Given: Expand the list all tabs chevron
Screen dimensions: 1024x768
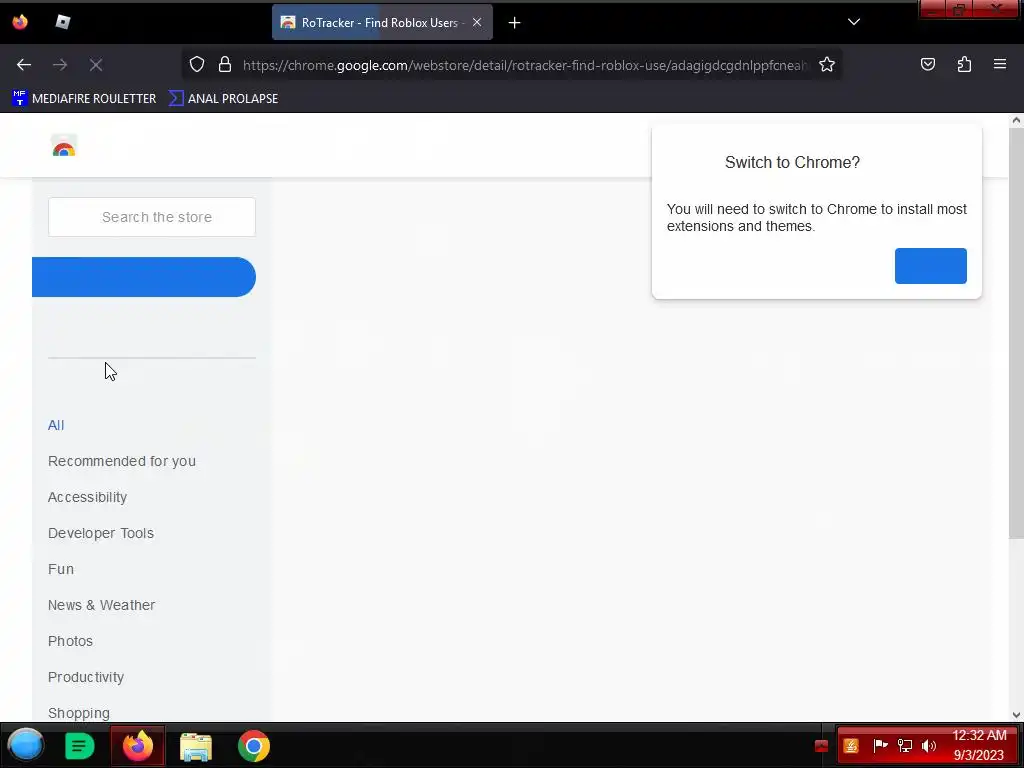Looking at the screenshot, I should point(854,22).
